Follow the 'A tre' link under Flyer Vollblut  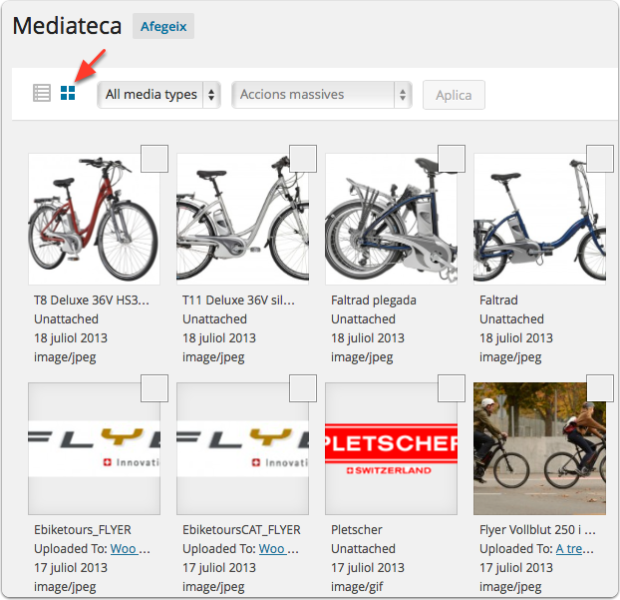(569, 549)
